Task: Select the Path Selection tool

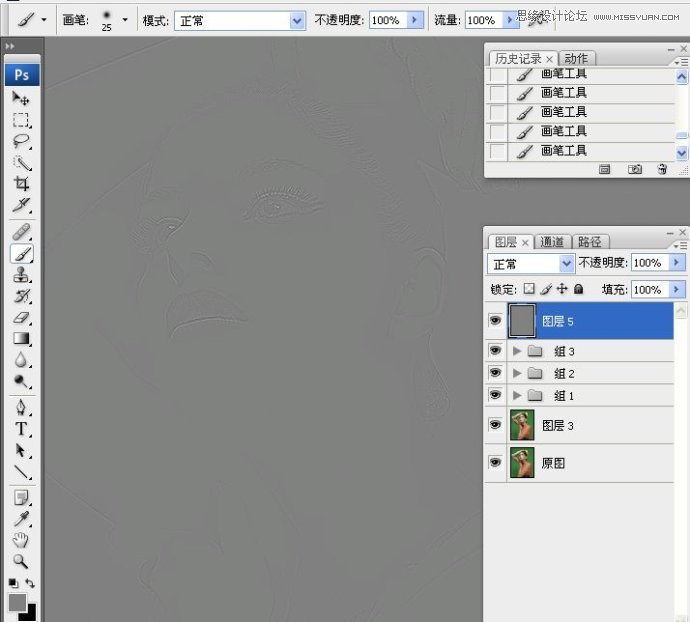Action: pos(21,450)
